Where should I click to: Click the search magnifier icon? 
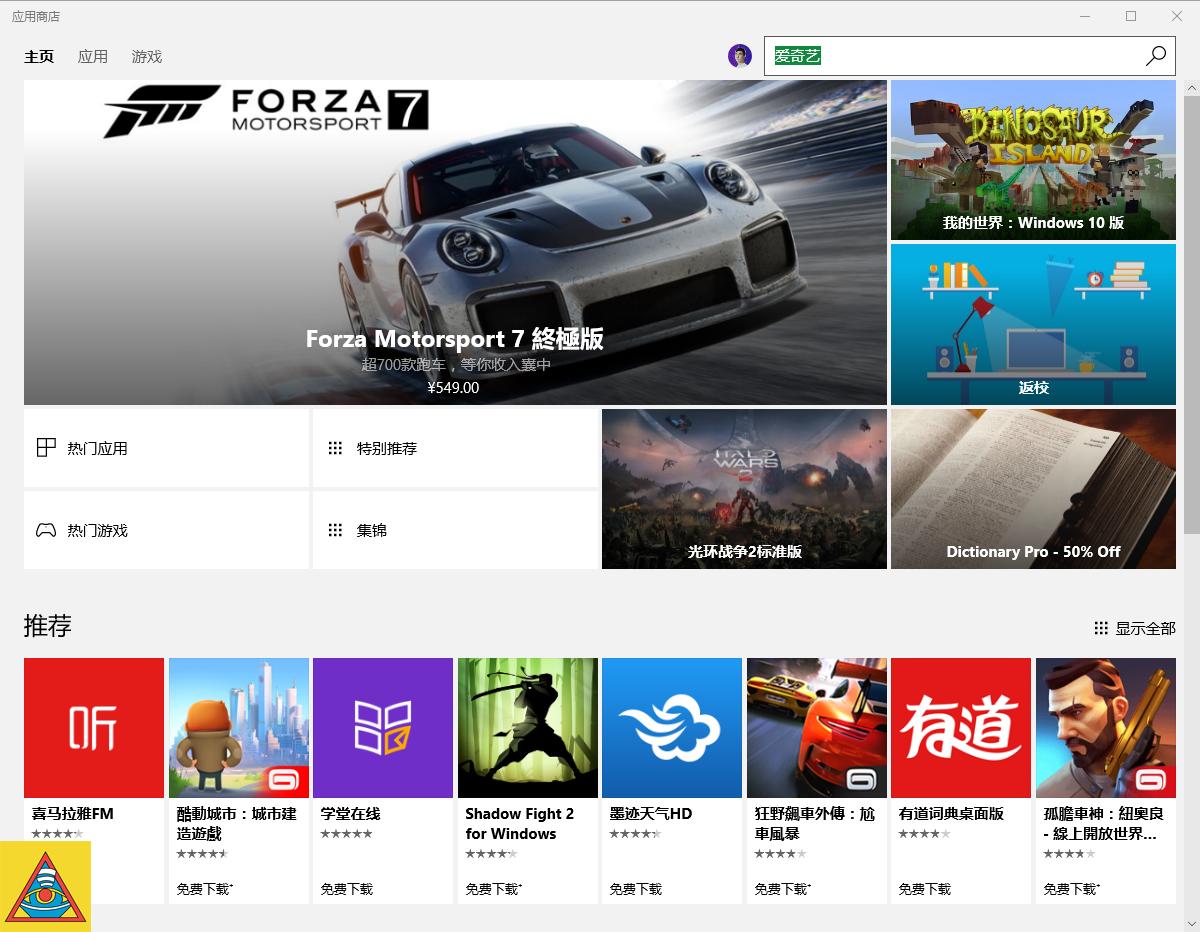[x=1156, y=56]
